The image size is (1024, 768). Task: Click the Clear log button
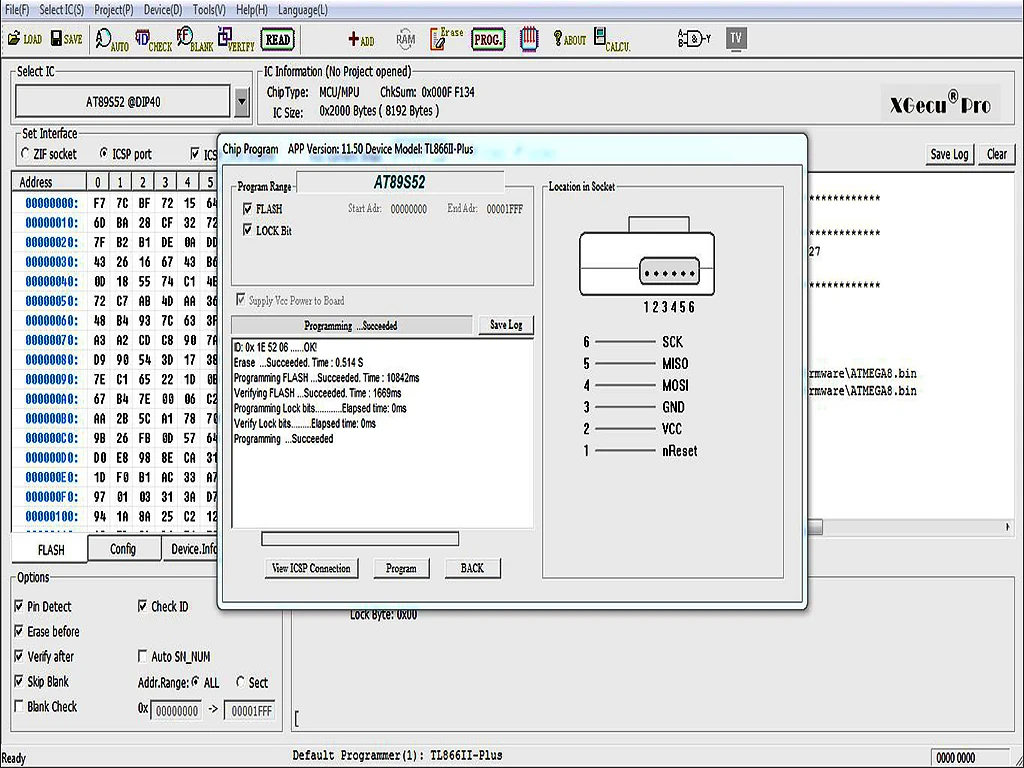pyautogui.click(x=997, y=154)
